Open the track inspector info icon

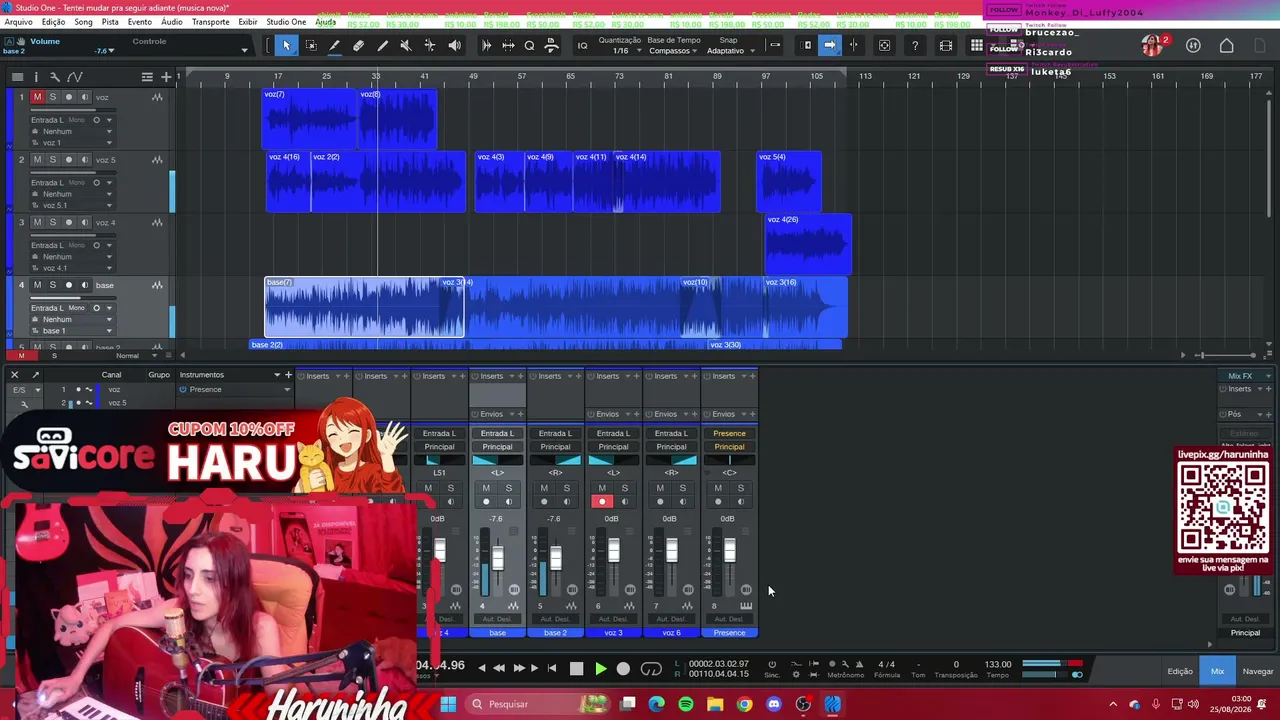36,77
